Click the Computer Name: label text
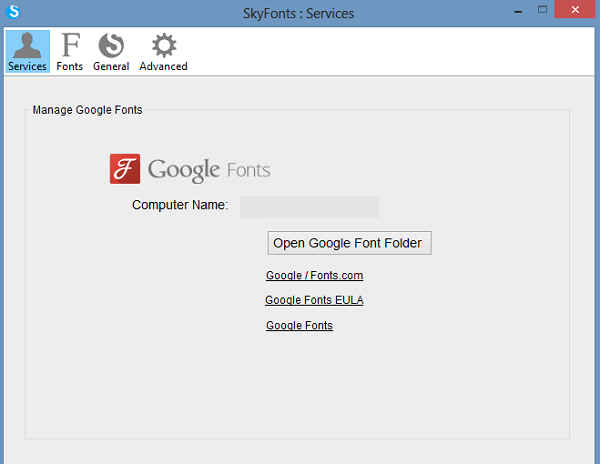The image size is (600, 464). [x=180, y=206]
